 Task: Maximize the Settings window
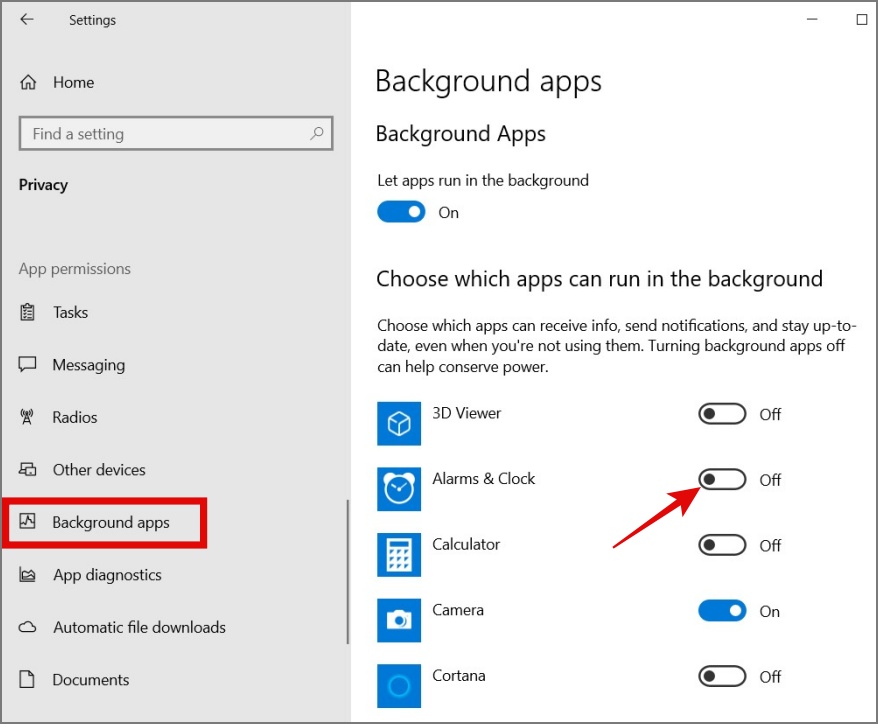(x=862, y=20)
